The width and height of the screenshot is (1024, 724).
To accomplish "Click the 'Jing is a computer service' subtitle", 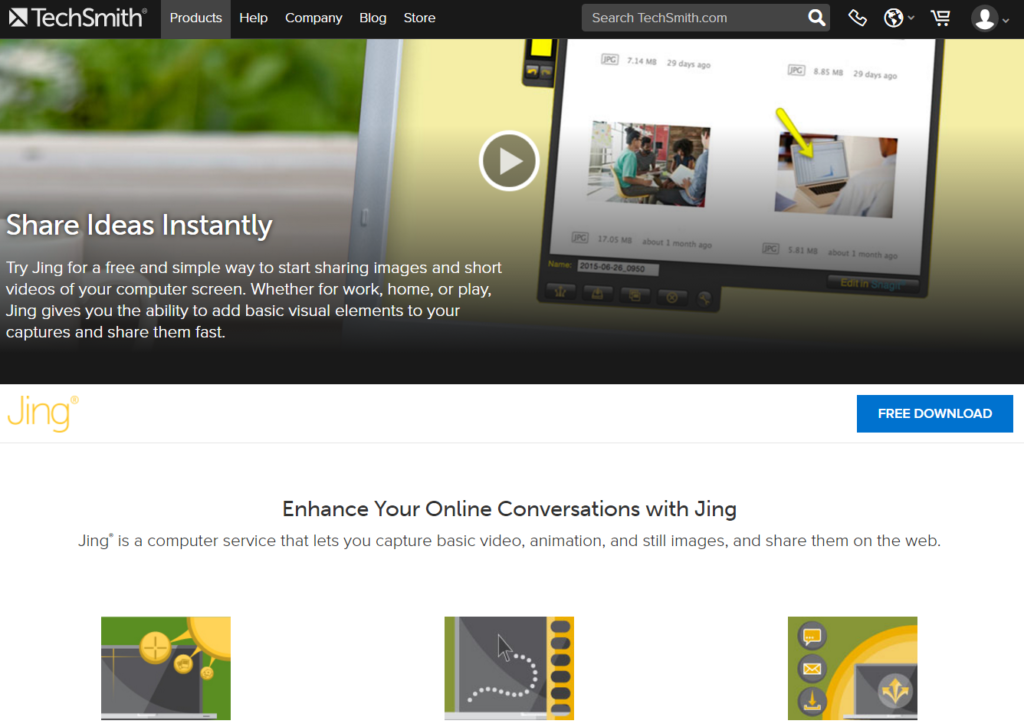I will click(x=509, y=541).
